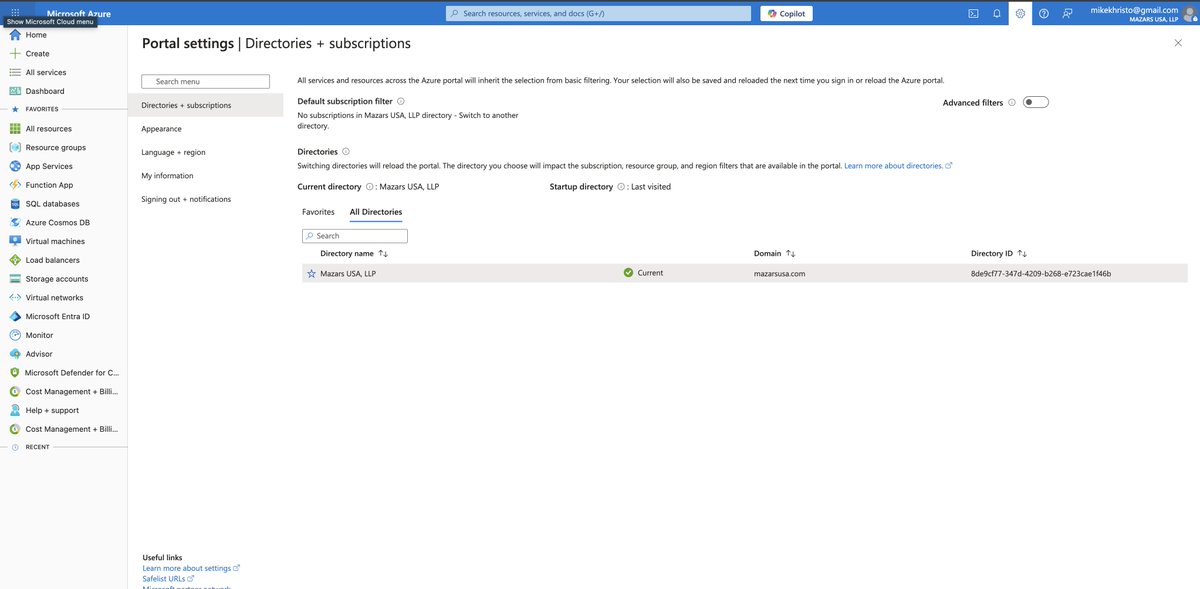Sort by Directory name column
The width and height of the screenshot is (1200, 589).
(354, 254)
